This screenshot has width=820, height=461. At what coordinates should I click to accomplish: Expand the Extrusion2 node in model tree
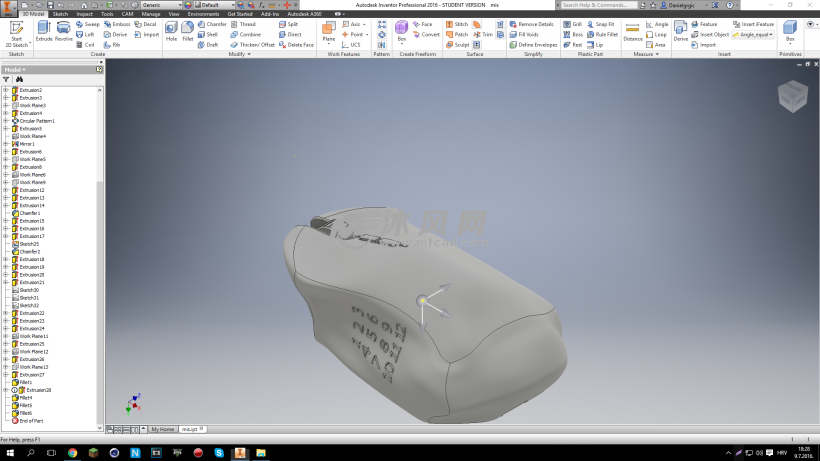tap(5, 90)
